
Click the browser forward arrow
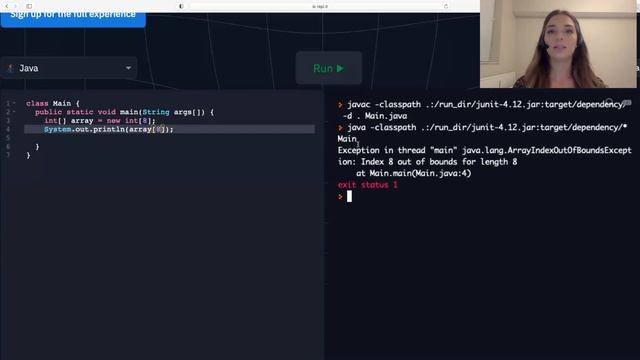(16, 6)
